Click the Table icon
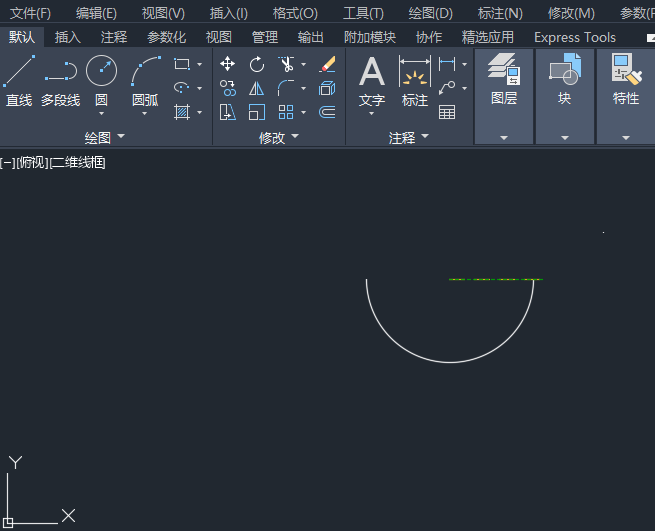This screenshot has height=531, width=655. (447, 112)
